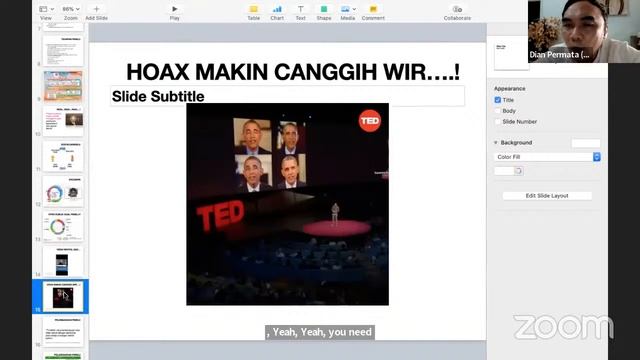Click the HOAX MAKIN CANGGIH WIR title
Viewport: 640px width, 360px height.
293,72
